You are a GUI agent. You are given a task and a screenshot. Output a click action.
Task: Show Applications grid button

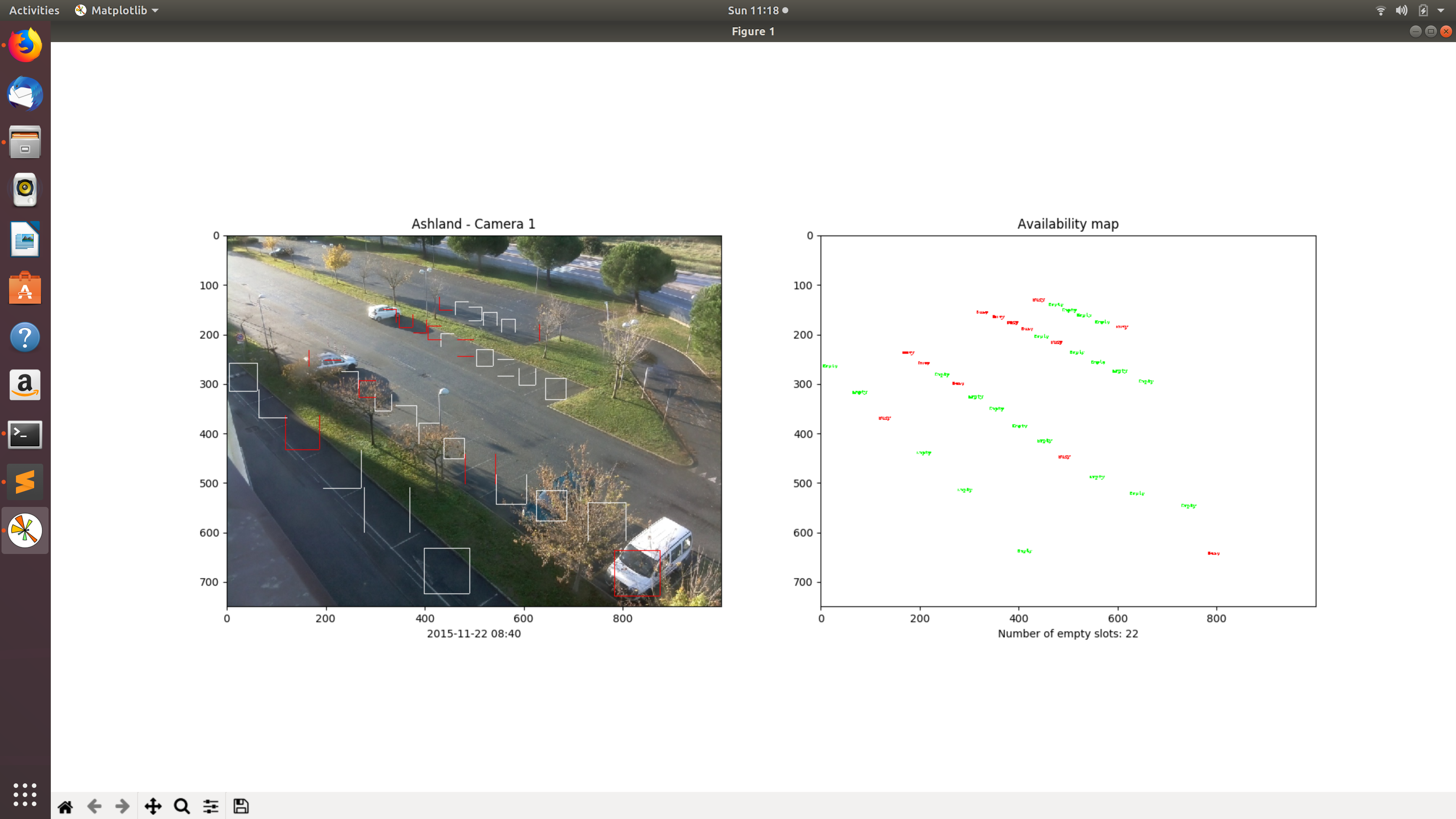25,794
